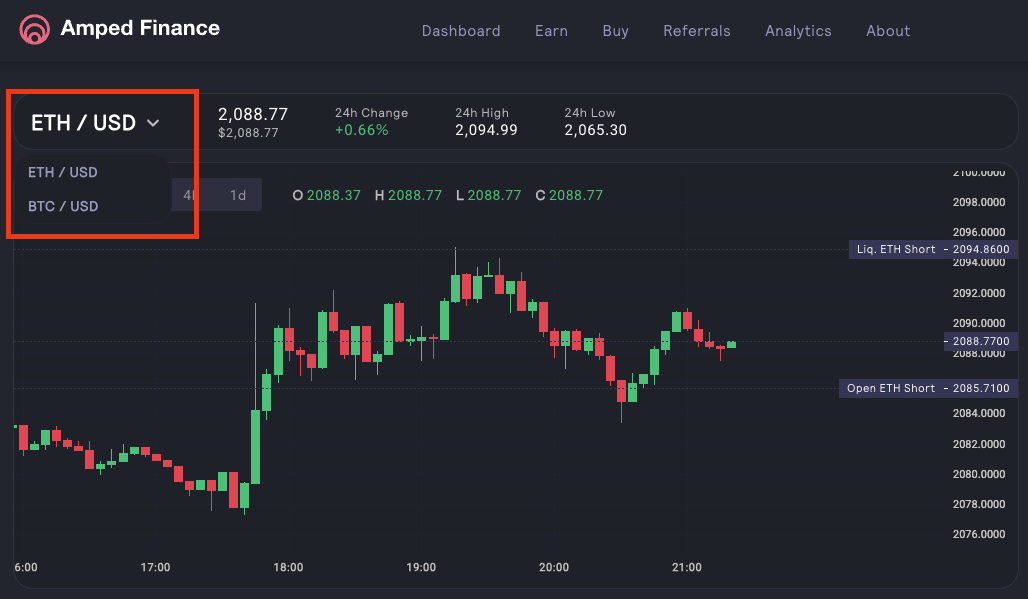The width and height of the screenshot is (1028, 599).
Task: Click the Liq. ETH Short price label
Action: coord(932,249)
